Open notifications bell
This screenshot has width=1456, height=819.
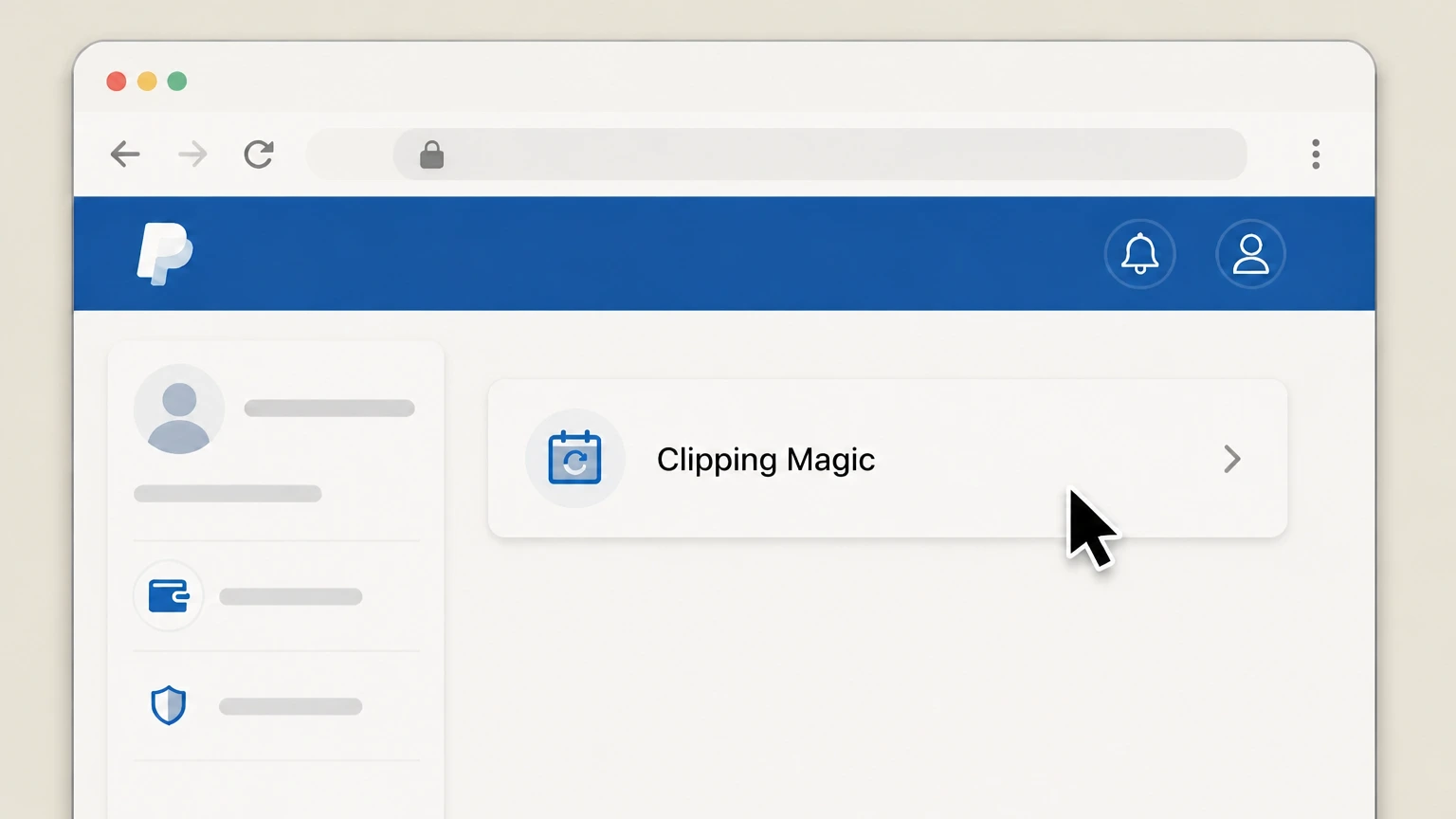(1140, 254)
